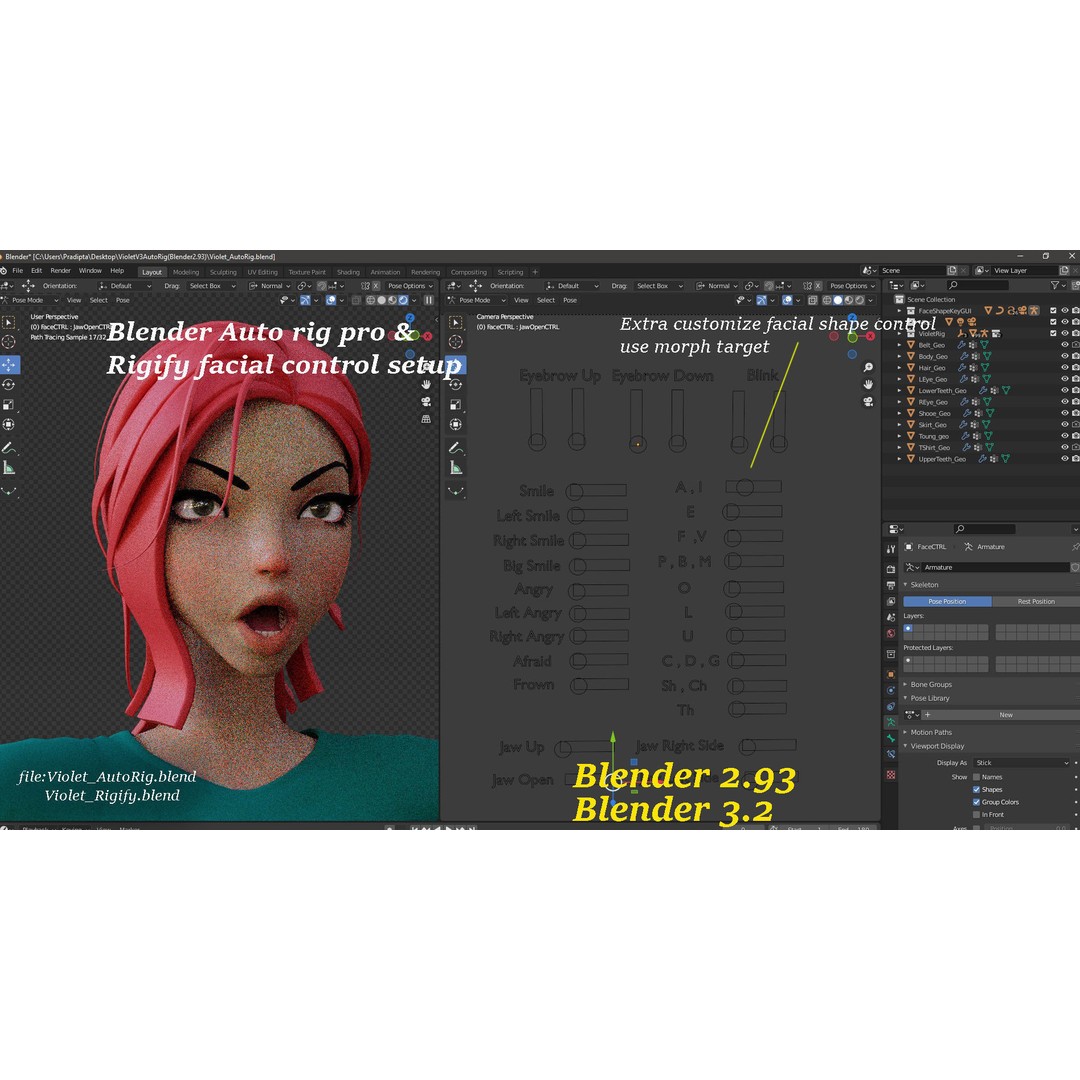
Task: Click the pan hand icon in right viewport
Action: 869,384
